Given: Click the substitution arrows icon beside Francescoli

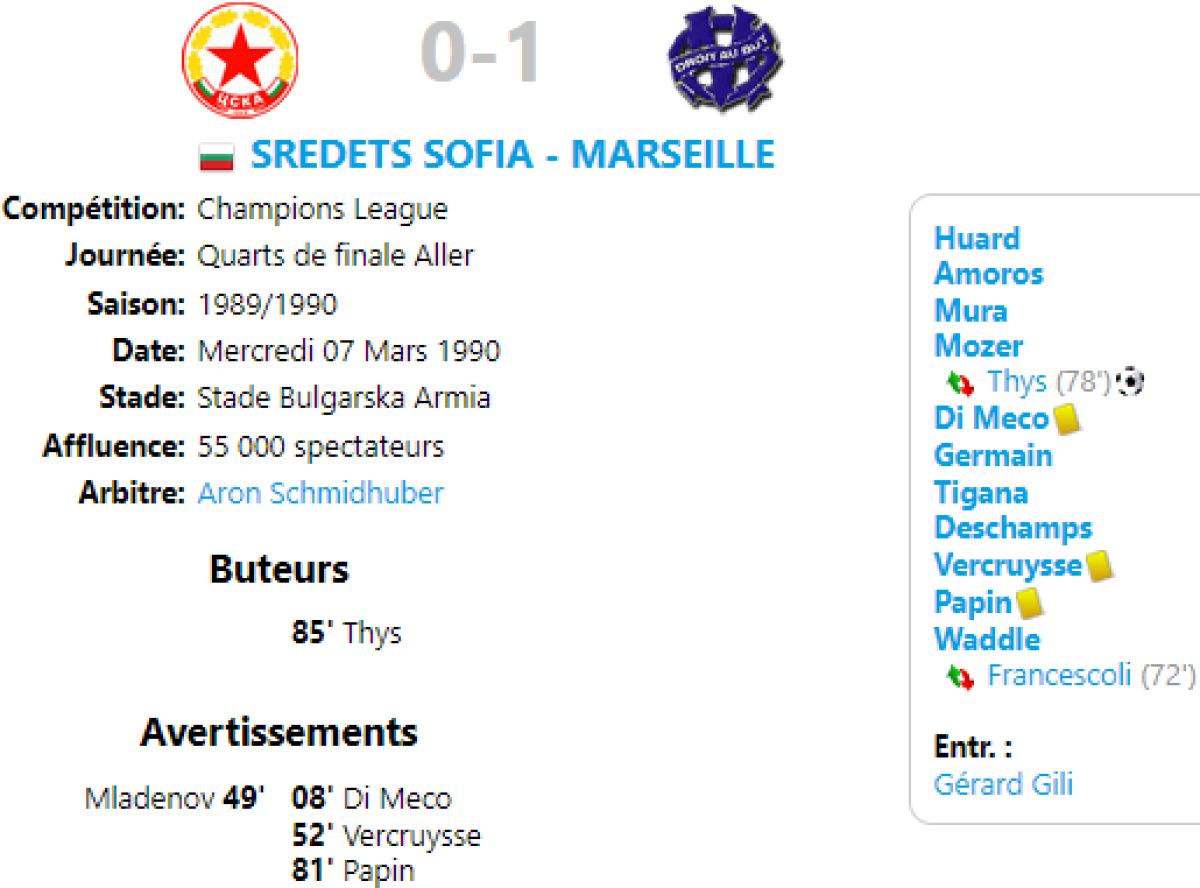Looking at the screenshot, I should (x=960, y=677).
